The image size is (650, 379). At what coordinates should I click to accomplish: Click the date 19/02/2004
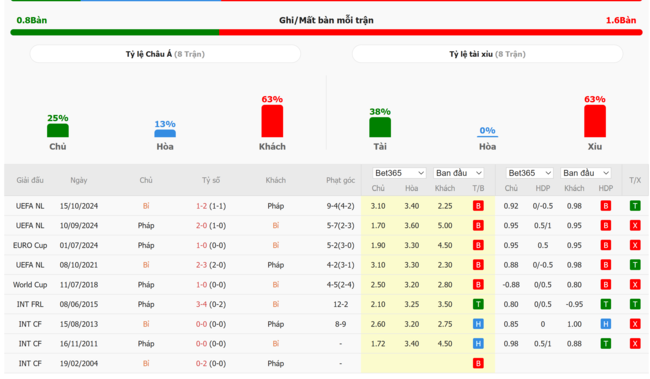click(x=79, y=363)
